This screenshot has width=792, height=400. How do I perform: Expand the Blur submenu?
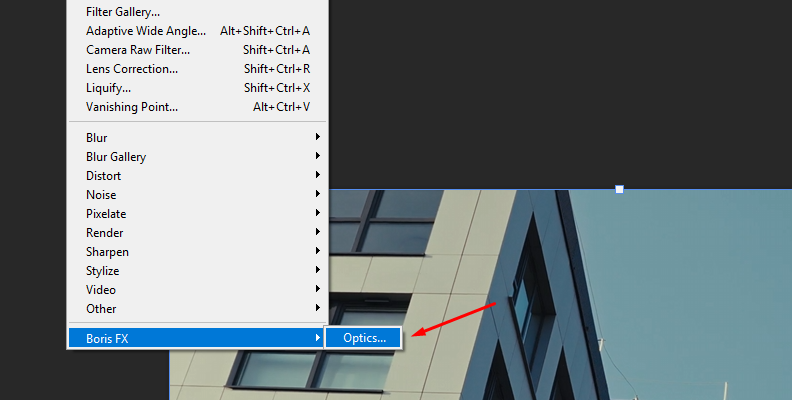tap(197, 137)
